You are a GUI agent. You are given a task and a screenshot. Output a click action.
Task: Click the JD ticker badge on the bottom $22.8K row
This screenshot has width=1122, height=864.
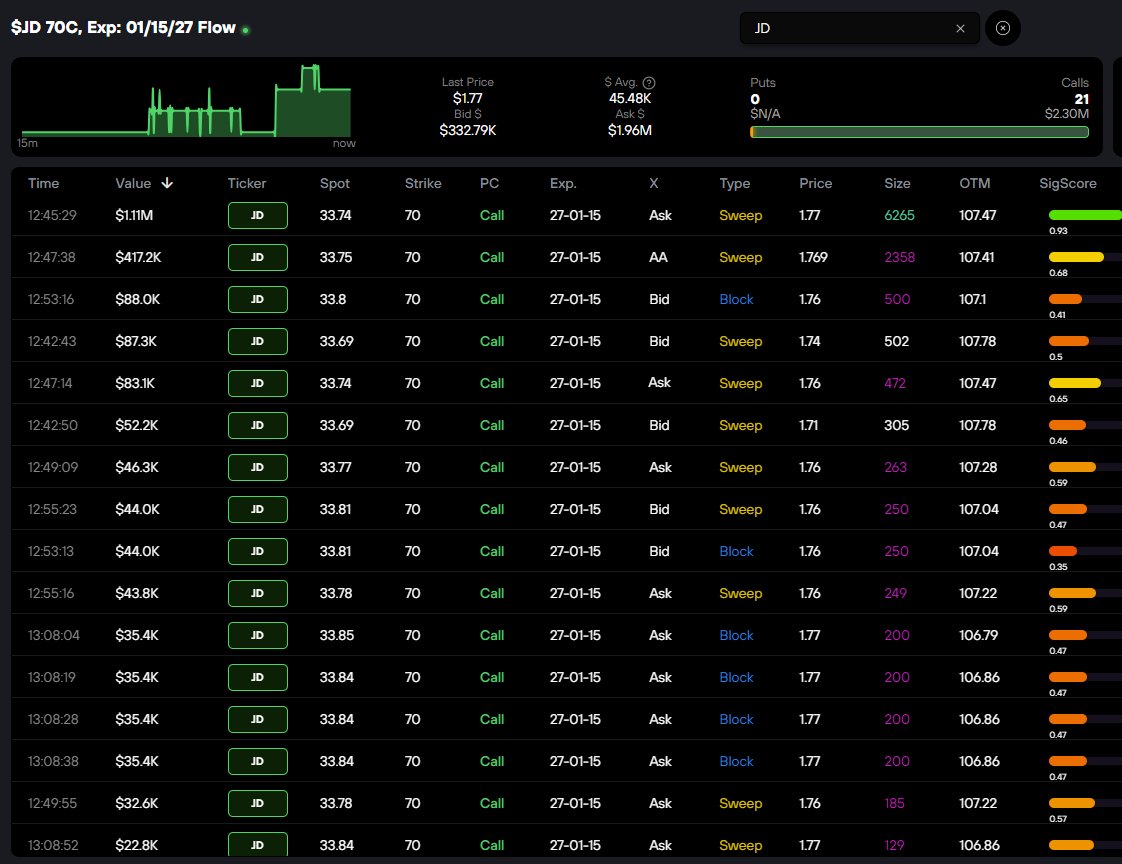click(257, 845)
